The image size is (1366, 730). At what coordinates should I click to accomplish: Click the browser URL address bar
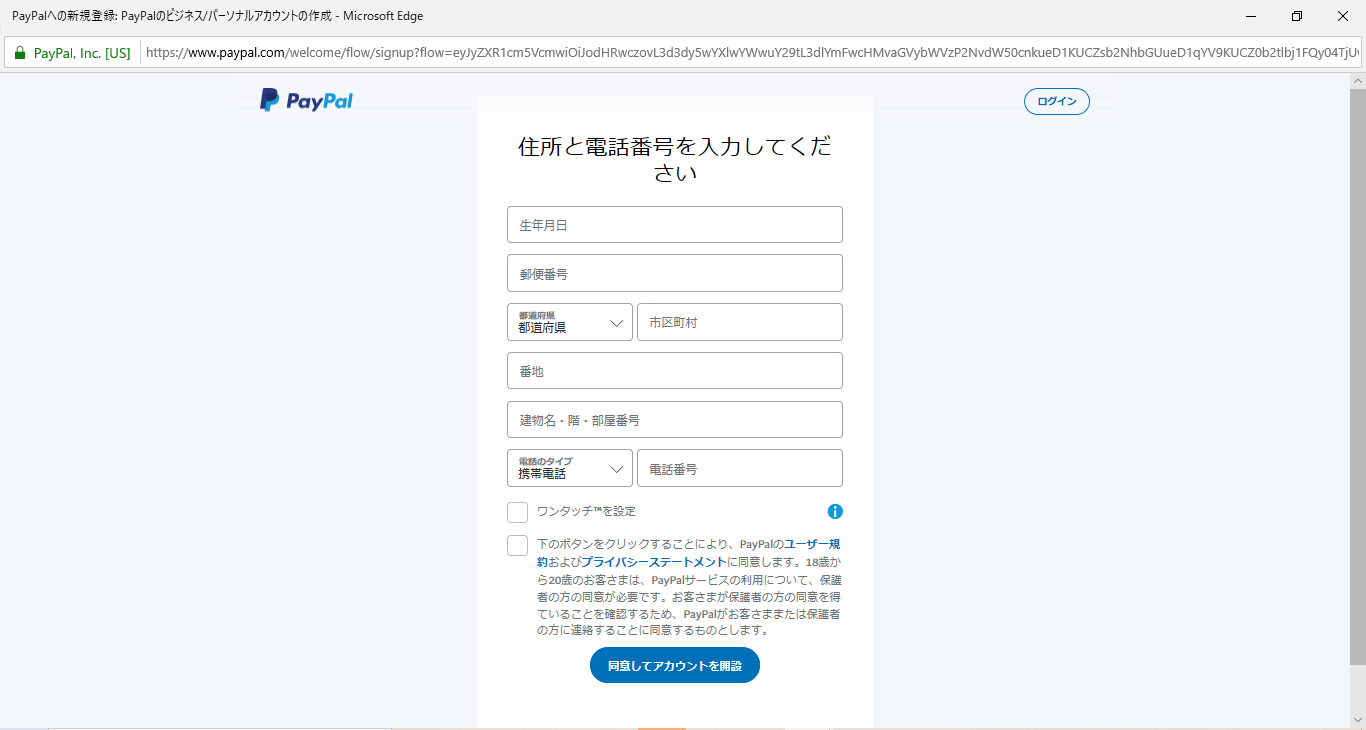point(752,53)
